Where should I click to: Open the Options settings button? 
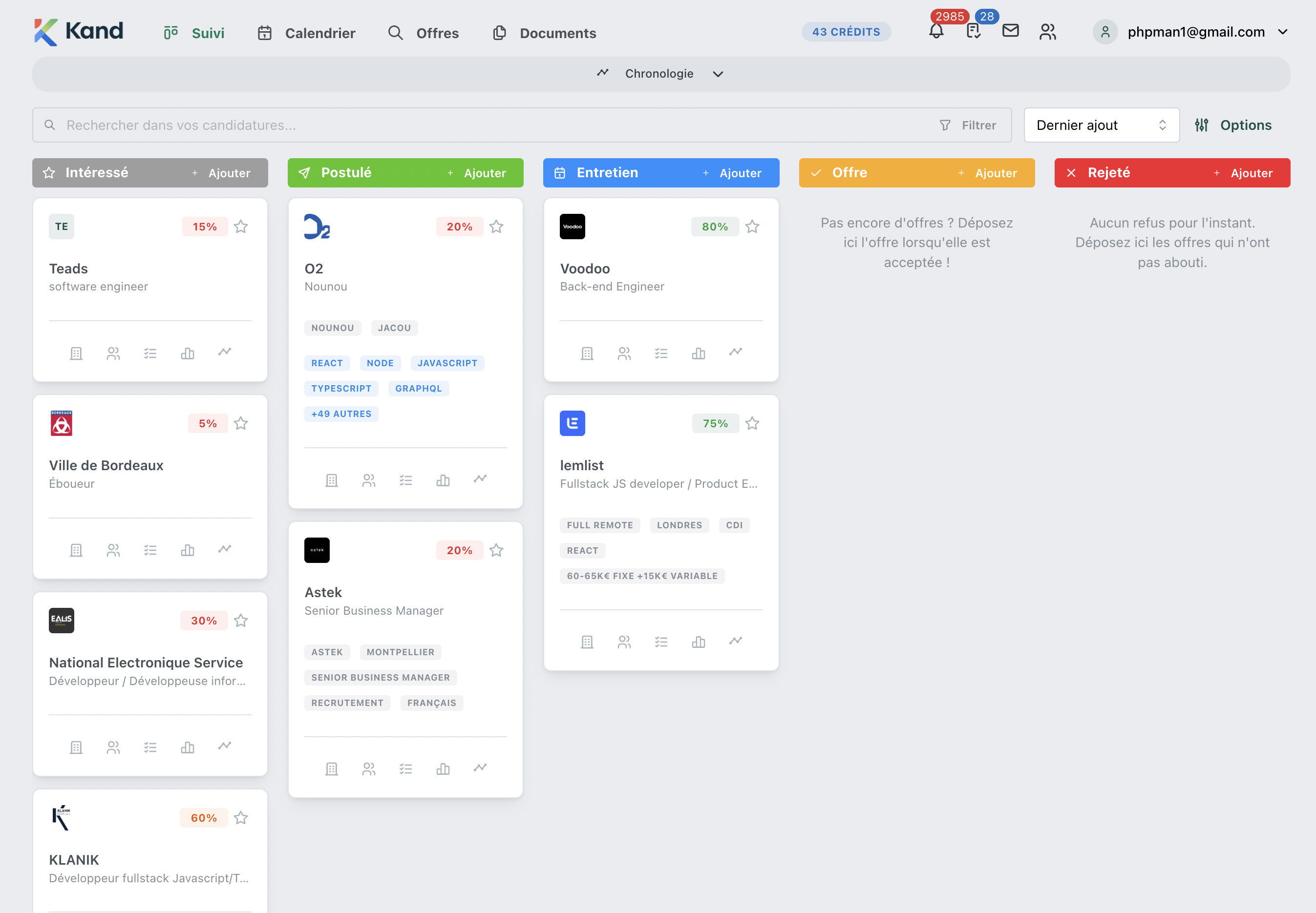1233,124
